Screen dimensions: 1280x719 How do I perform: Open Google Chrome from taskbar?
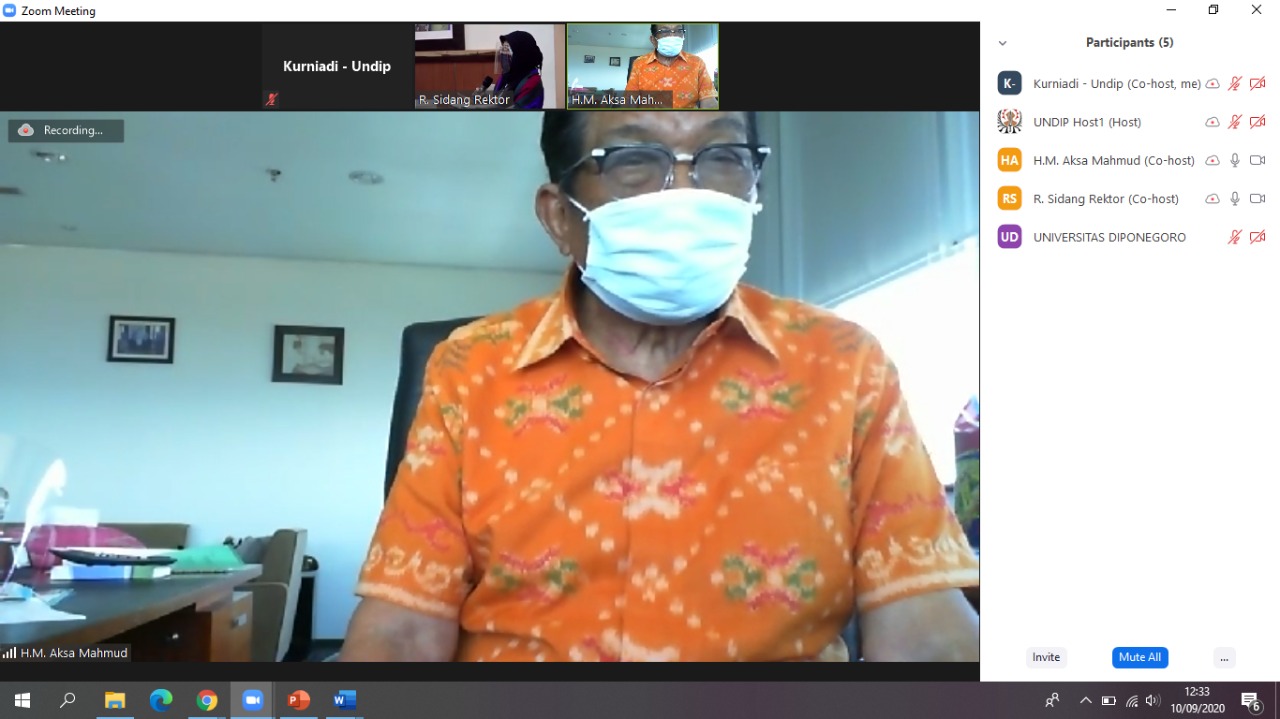(x=207, y=700)
